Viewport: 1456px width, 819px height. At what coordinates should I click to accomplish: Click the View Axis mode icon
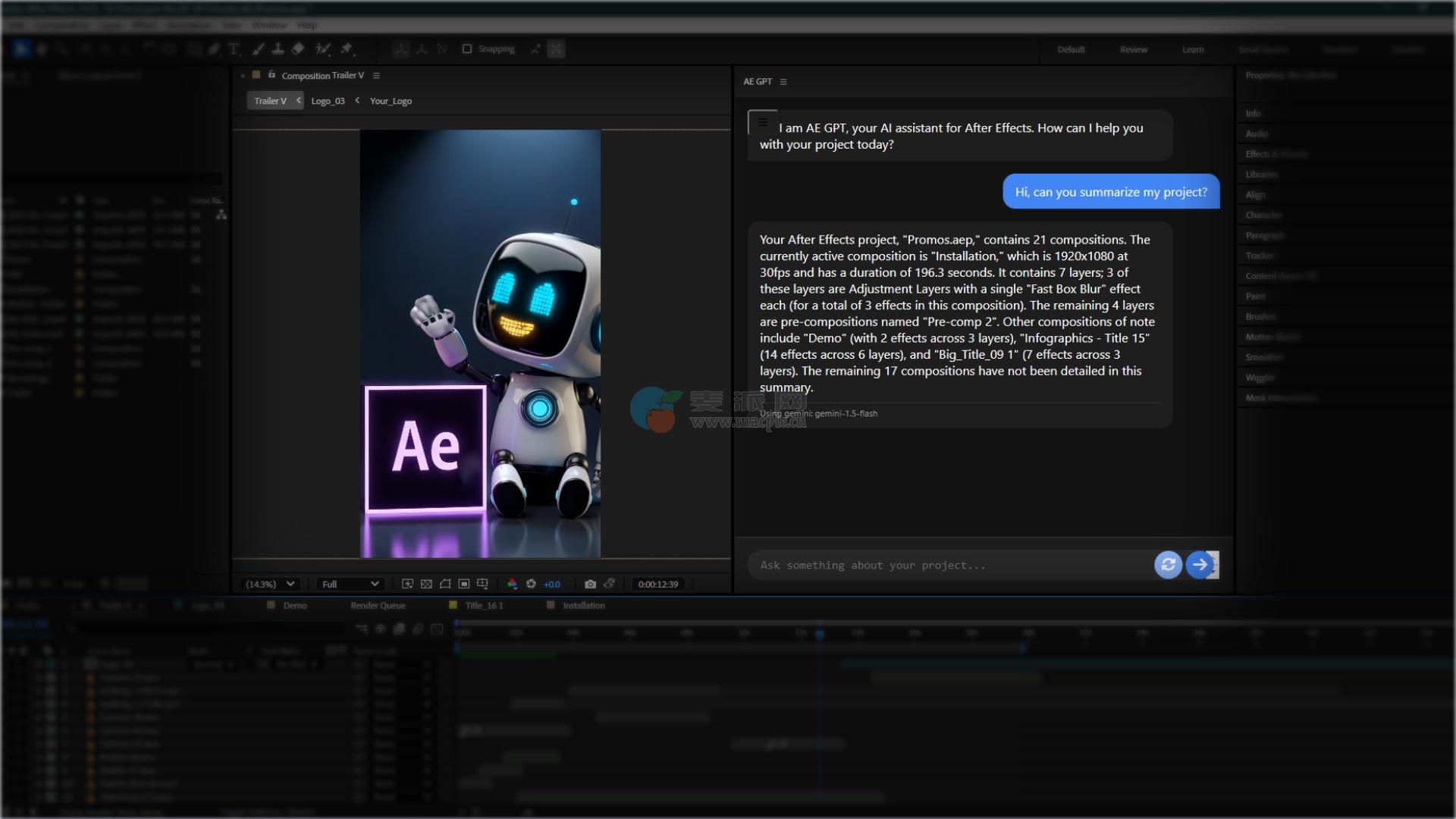pyautogui.click(x=442, y=49)
